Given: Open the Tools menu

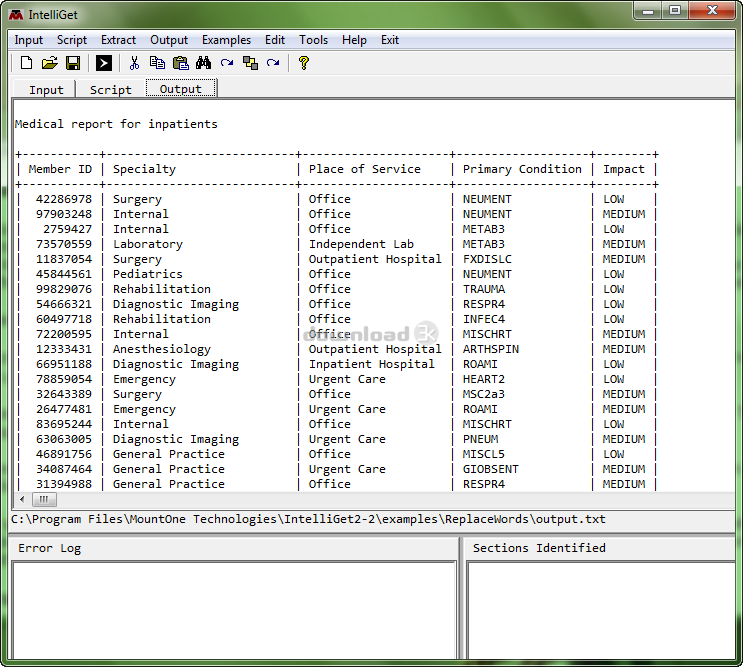Looking at the screenshot, I should (313, 40).
